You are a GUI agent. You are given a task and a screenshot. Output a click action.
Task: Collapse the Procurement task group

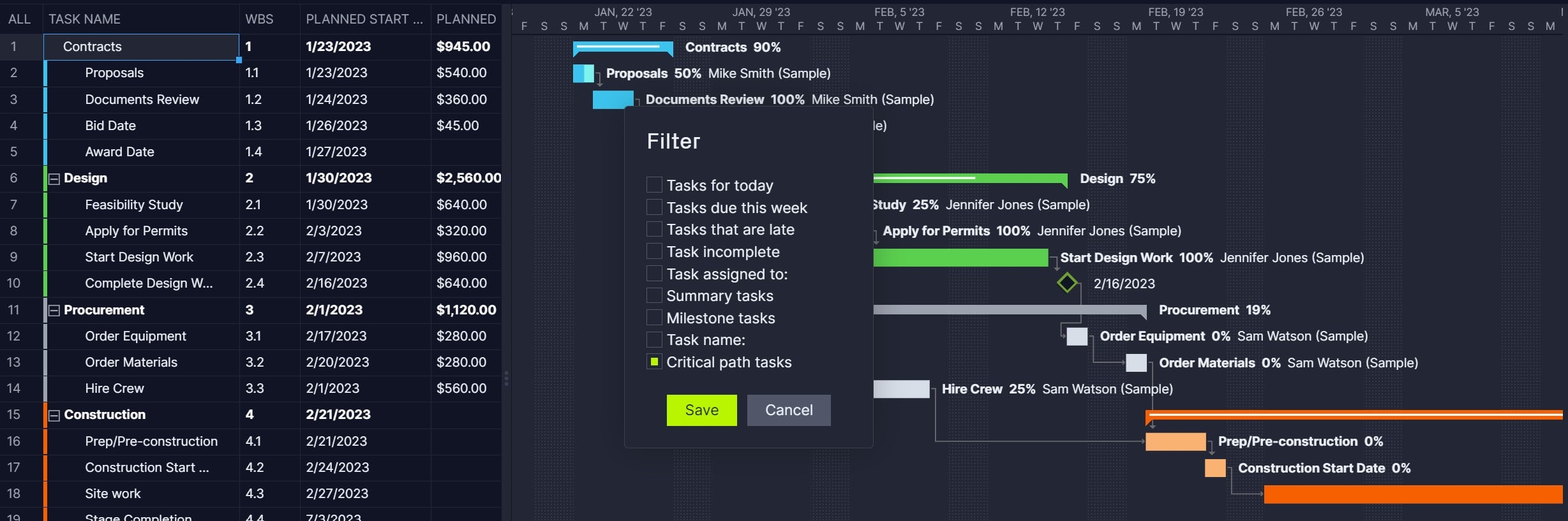click(x=54, y=311)
